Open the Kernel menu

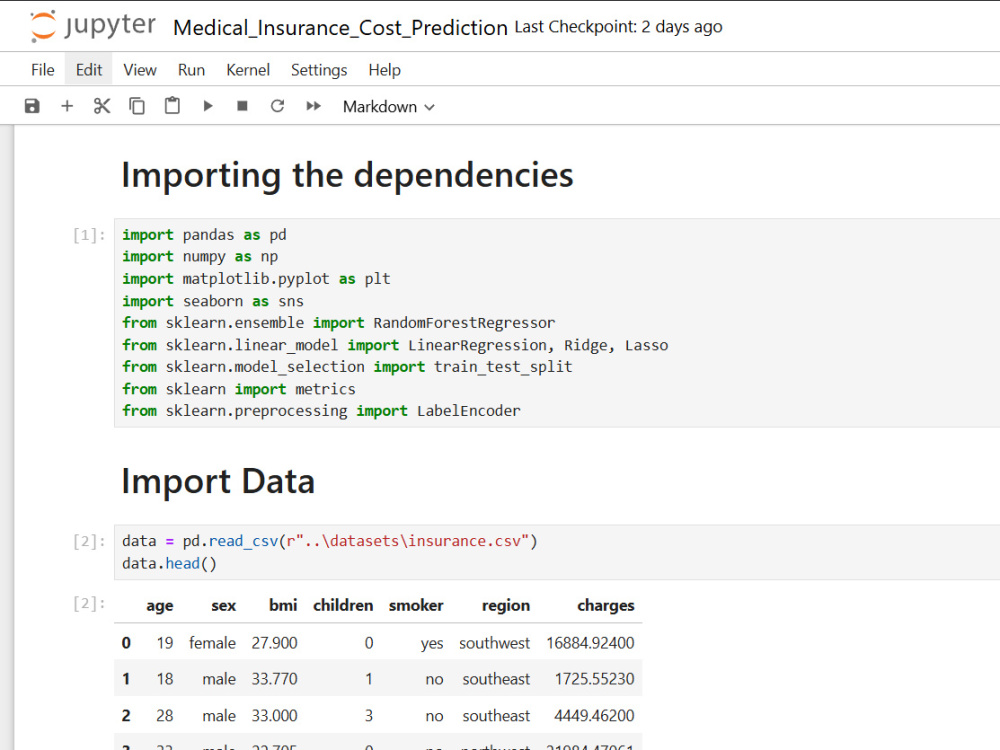(x=248, y=70)
